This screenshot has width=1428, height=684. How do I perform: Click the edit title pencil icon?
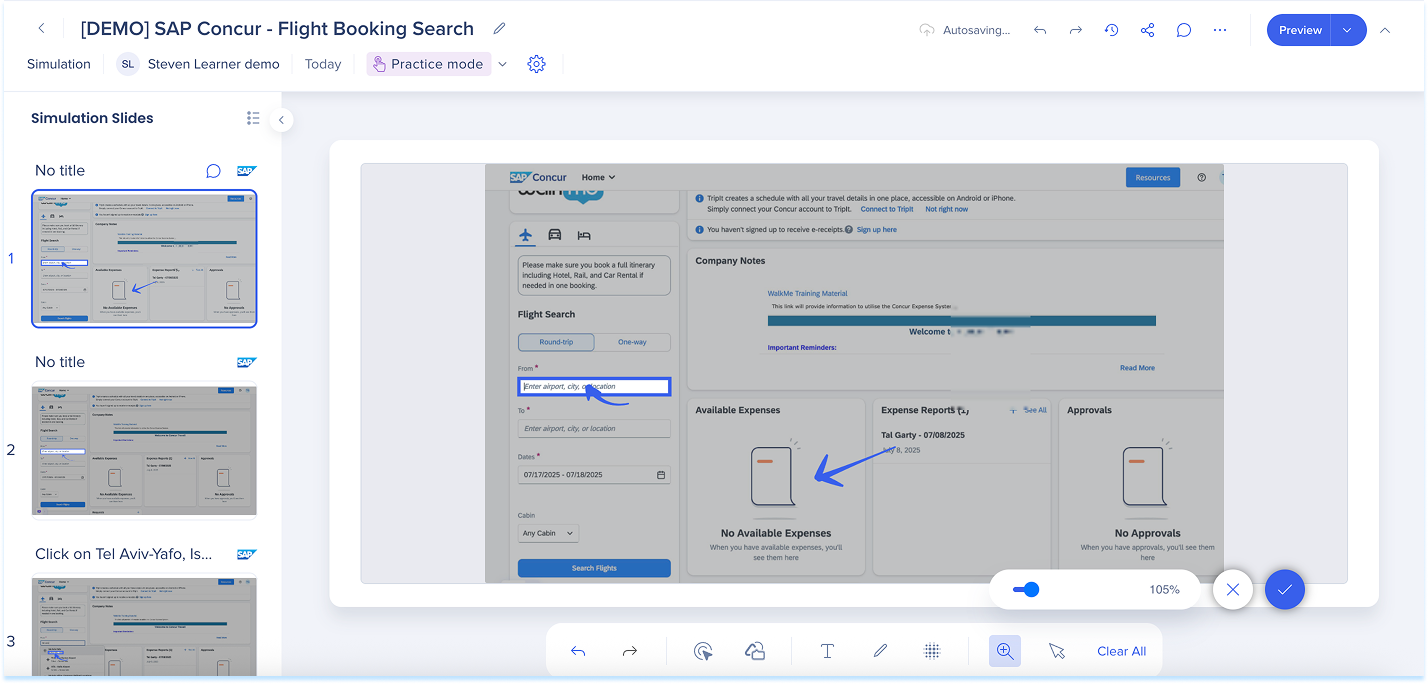(500, 29)
